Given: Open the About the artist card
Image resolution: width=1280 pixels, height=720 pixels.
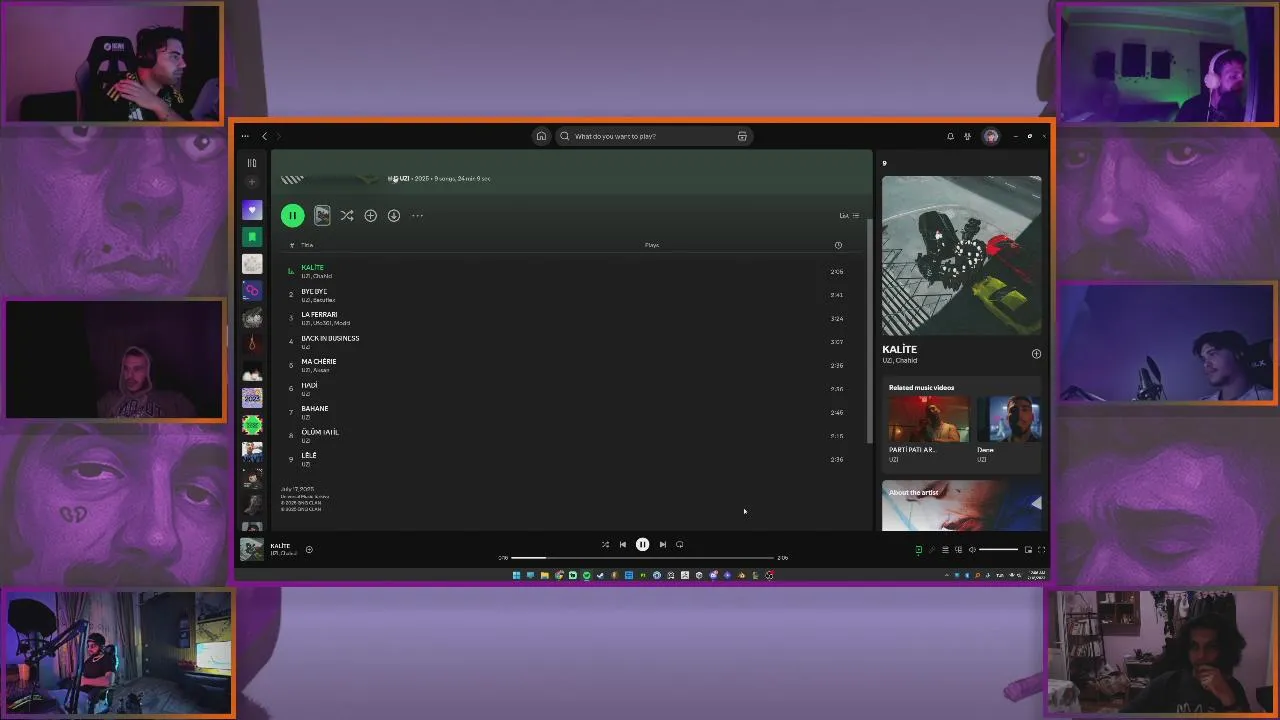Looking at the screenshot, I should pyautogui.click(x=961, y=506).
